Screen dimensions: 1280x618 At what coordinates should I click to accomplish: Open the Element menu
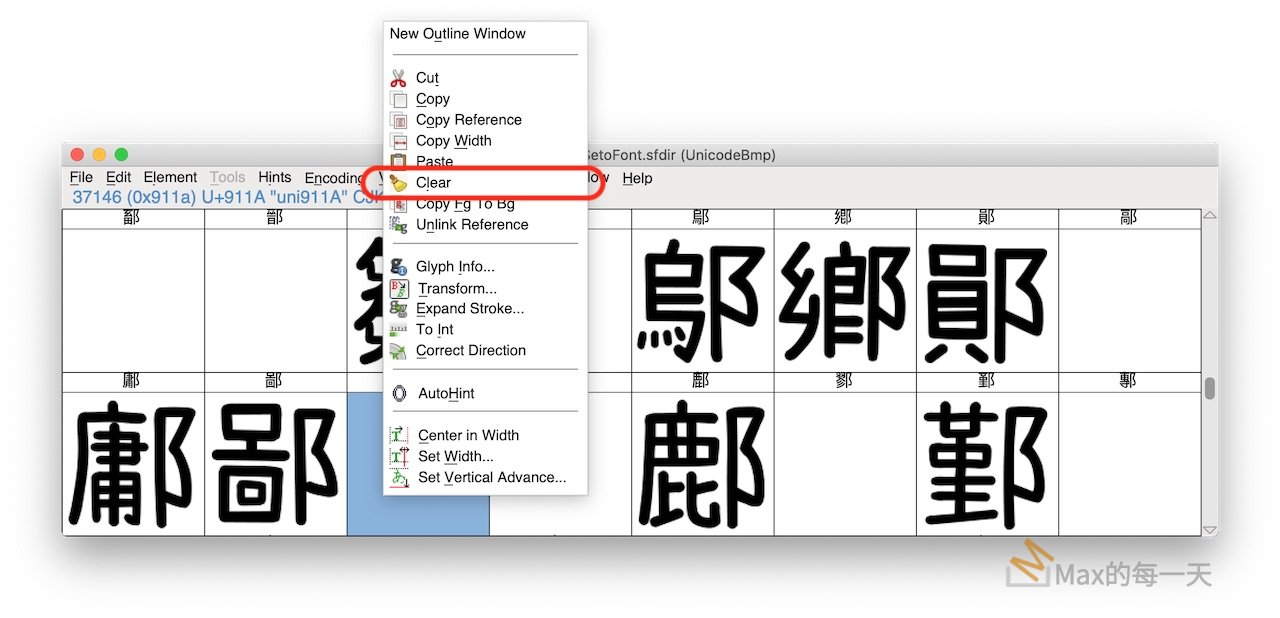coord(170,178)
